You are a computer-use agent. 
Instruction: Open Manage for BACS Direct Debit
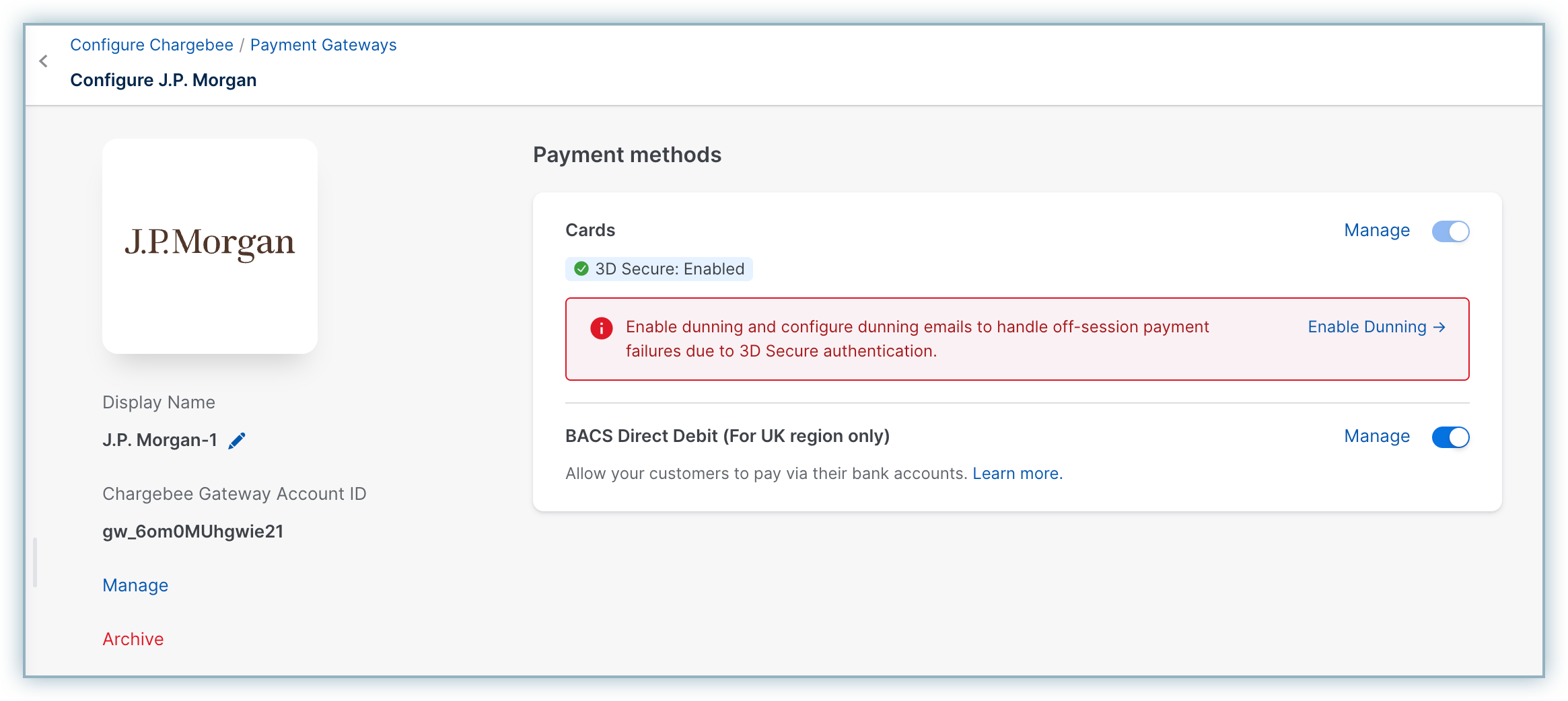pyautogui.click(x=1377, y=436)
